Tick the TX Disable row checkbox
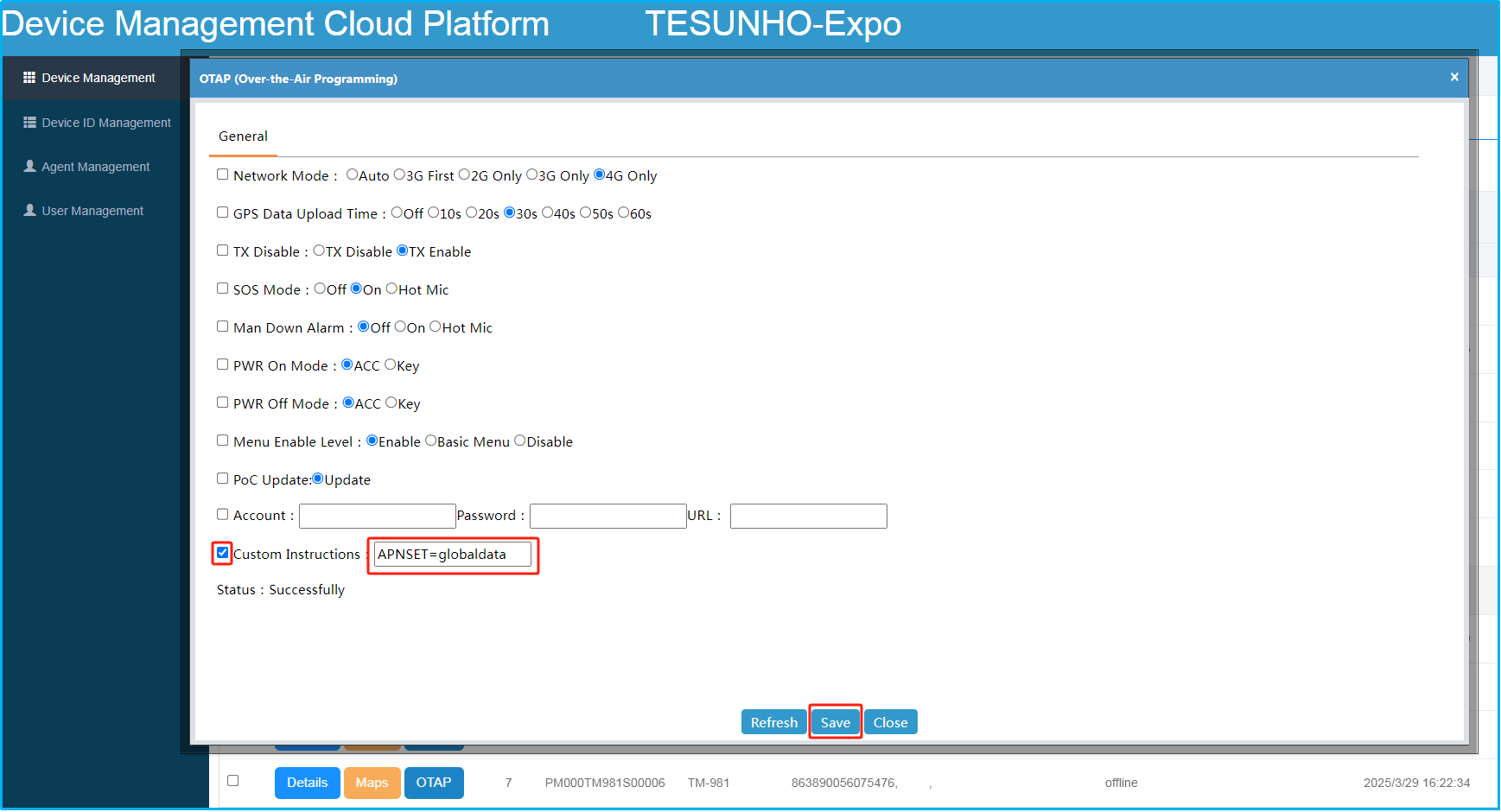The image size is (1501, 812). tap(222, 251)
